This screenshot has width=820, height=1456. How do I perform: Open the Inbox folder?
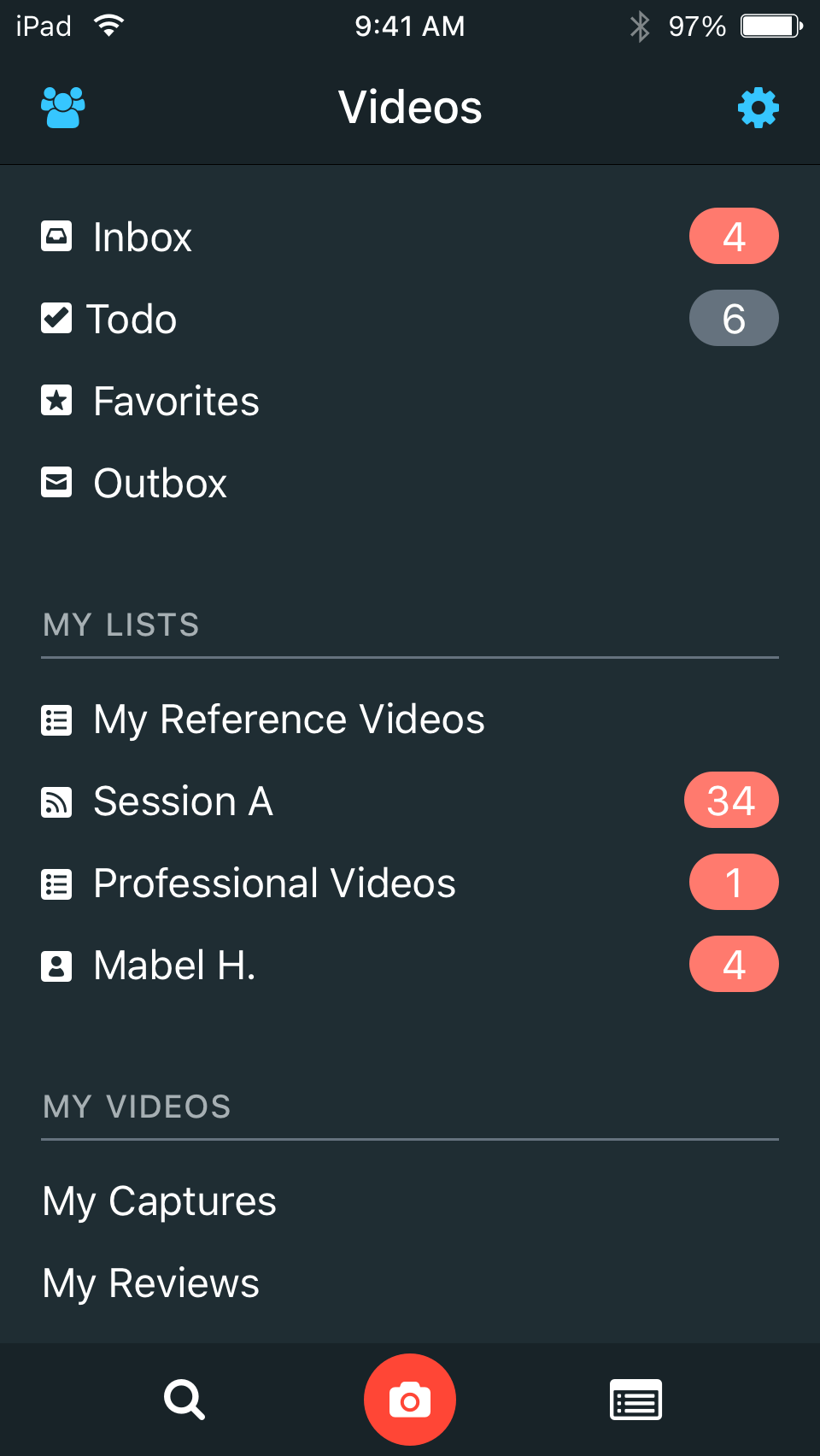143,237
